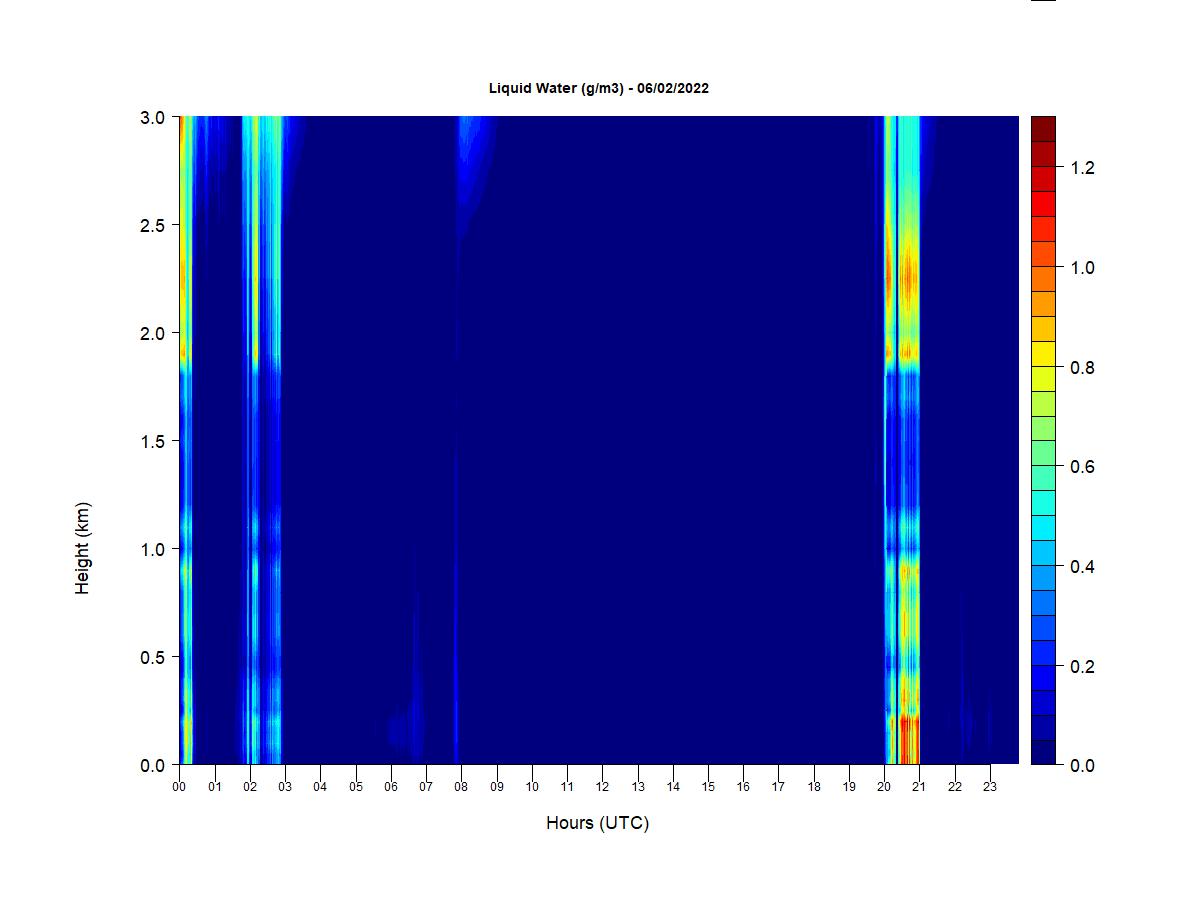This screenshot has width=1200, height=900.
Task: Select hour 08 tick on time axis
Action: click(x=461, y=787)
